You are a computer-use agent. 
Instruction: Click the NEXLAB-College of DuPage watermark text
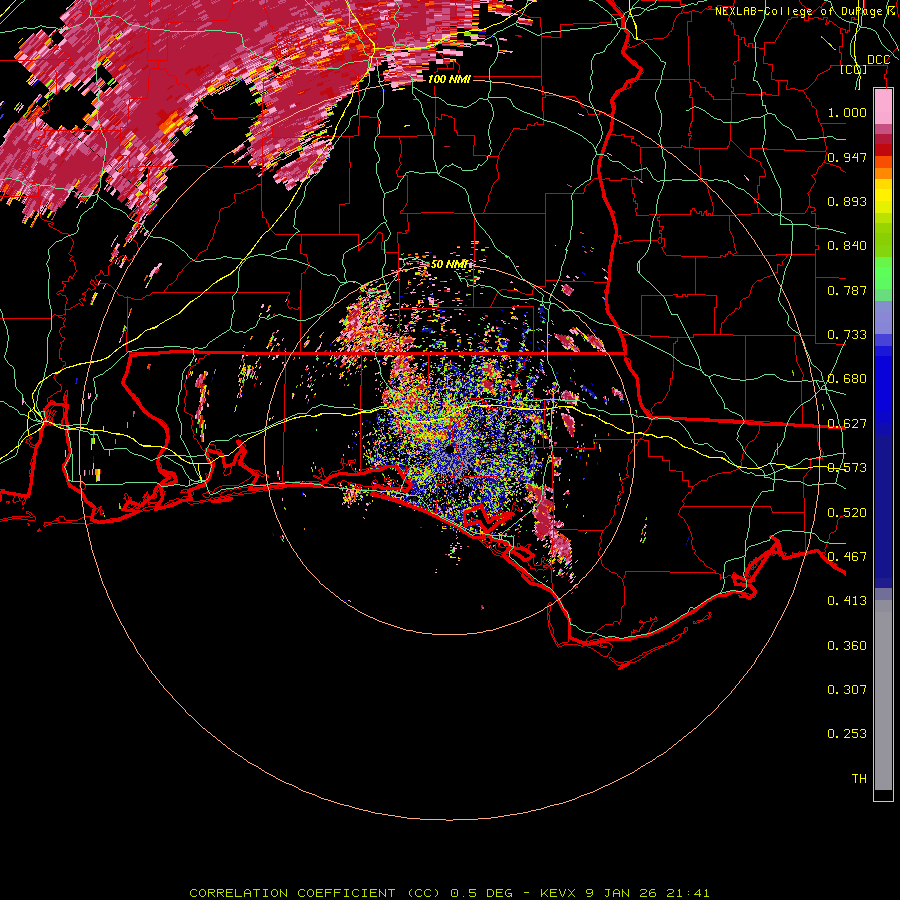click(807, 11)
